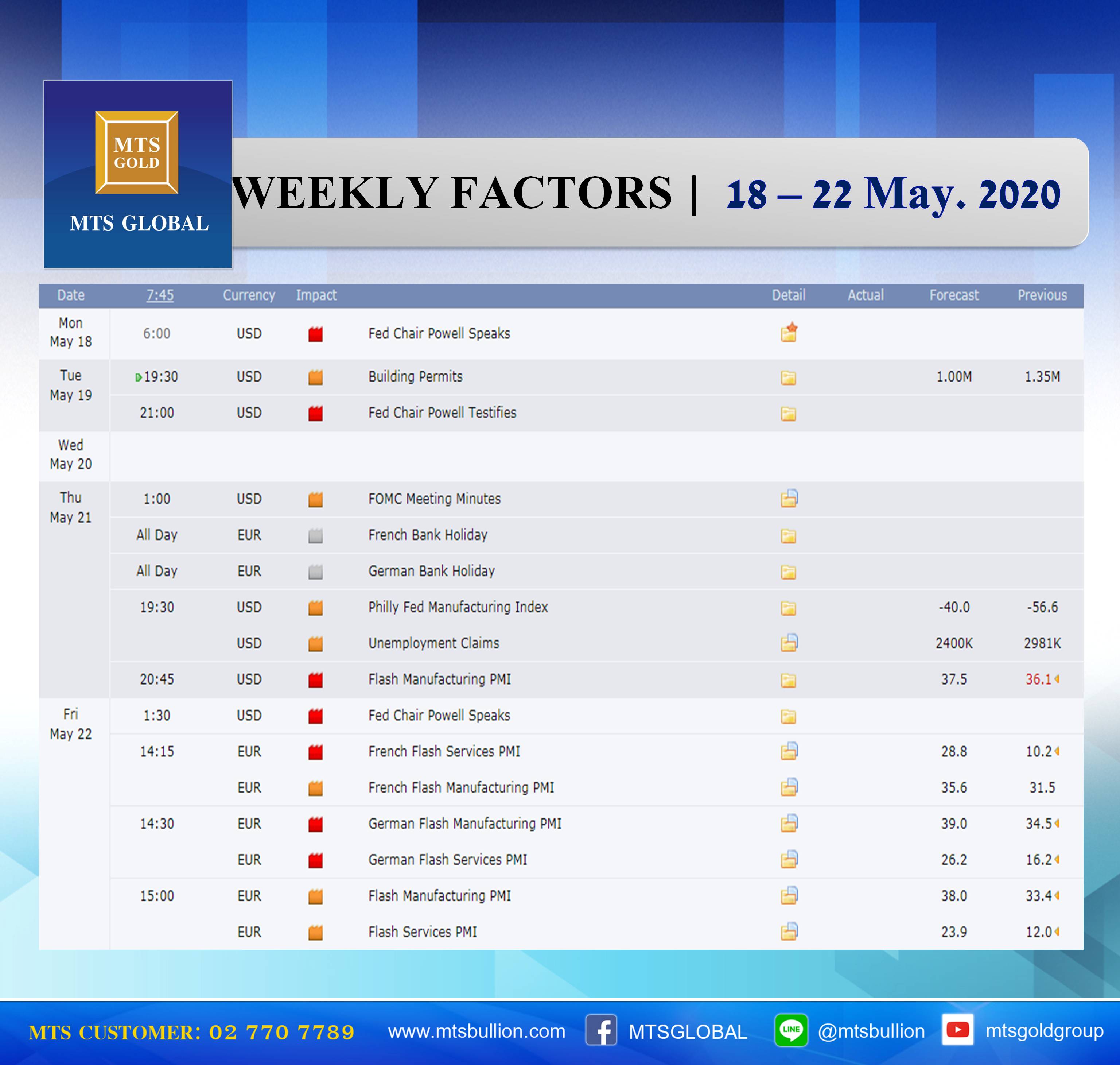Click Unemployment Claims previous value 2981K

pos(1042,643)
